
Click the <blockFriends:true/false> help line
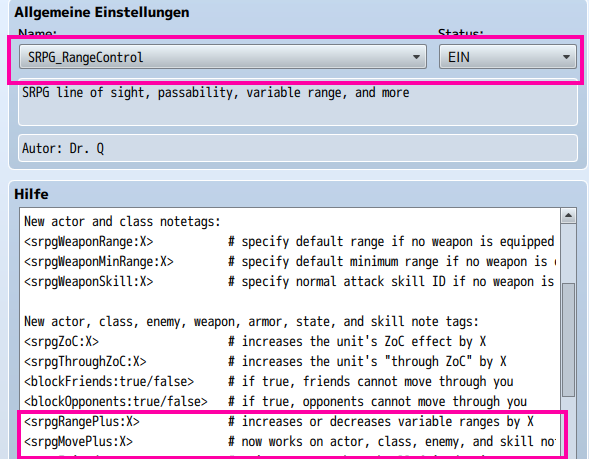click(x=269, y=382)
